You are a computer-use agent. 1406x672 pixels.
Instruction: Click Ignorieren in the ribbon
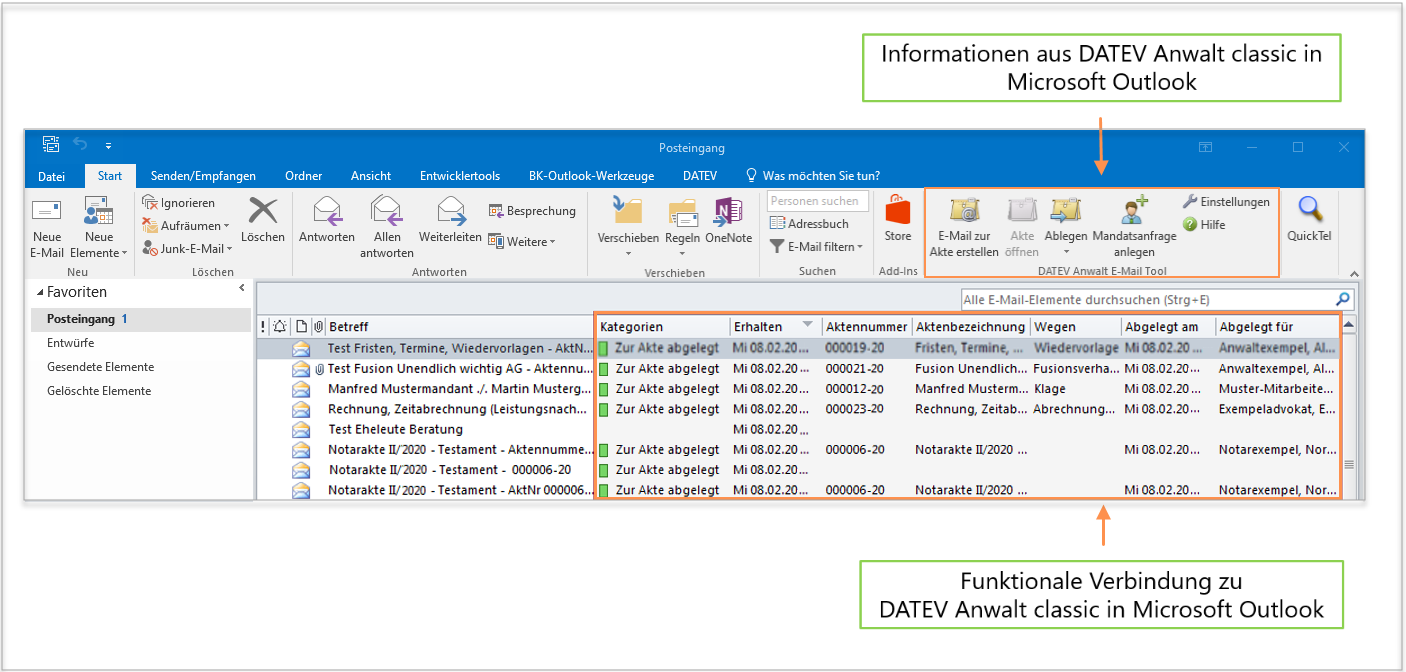coord(179,203)
